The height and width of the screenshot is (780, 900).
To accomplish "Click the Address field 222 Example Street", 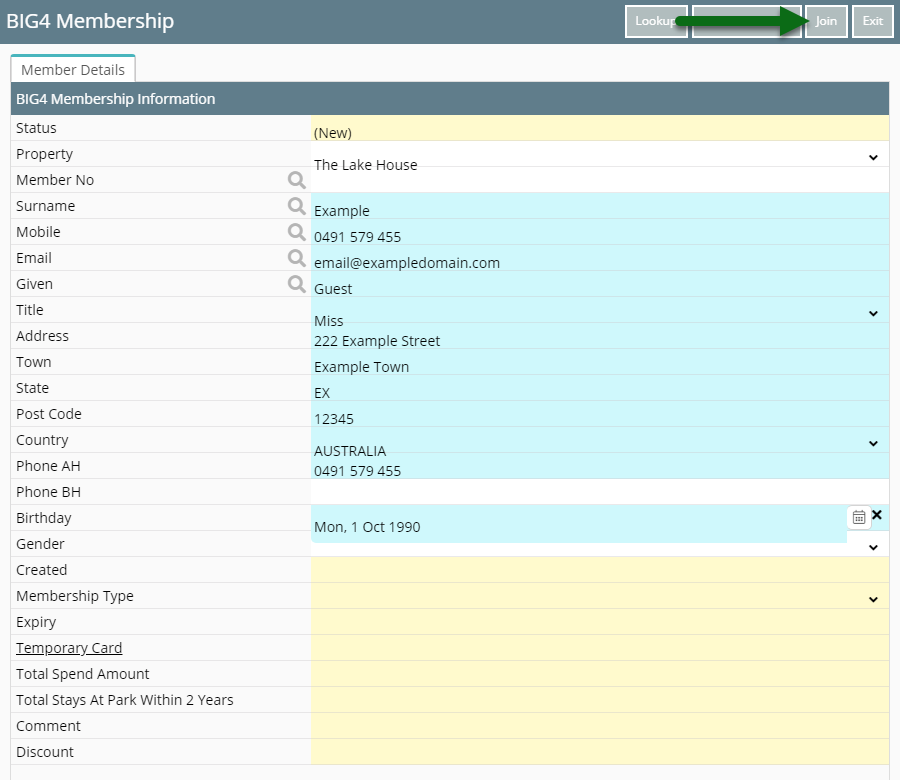I will [x=600, y=336].
